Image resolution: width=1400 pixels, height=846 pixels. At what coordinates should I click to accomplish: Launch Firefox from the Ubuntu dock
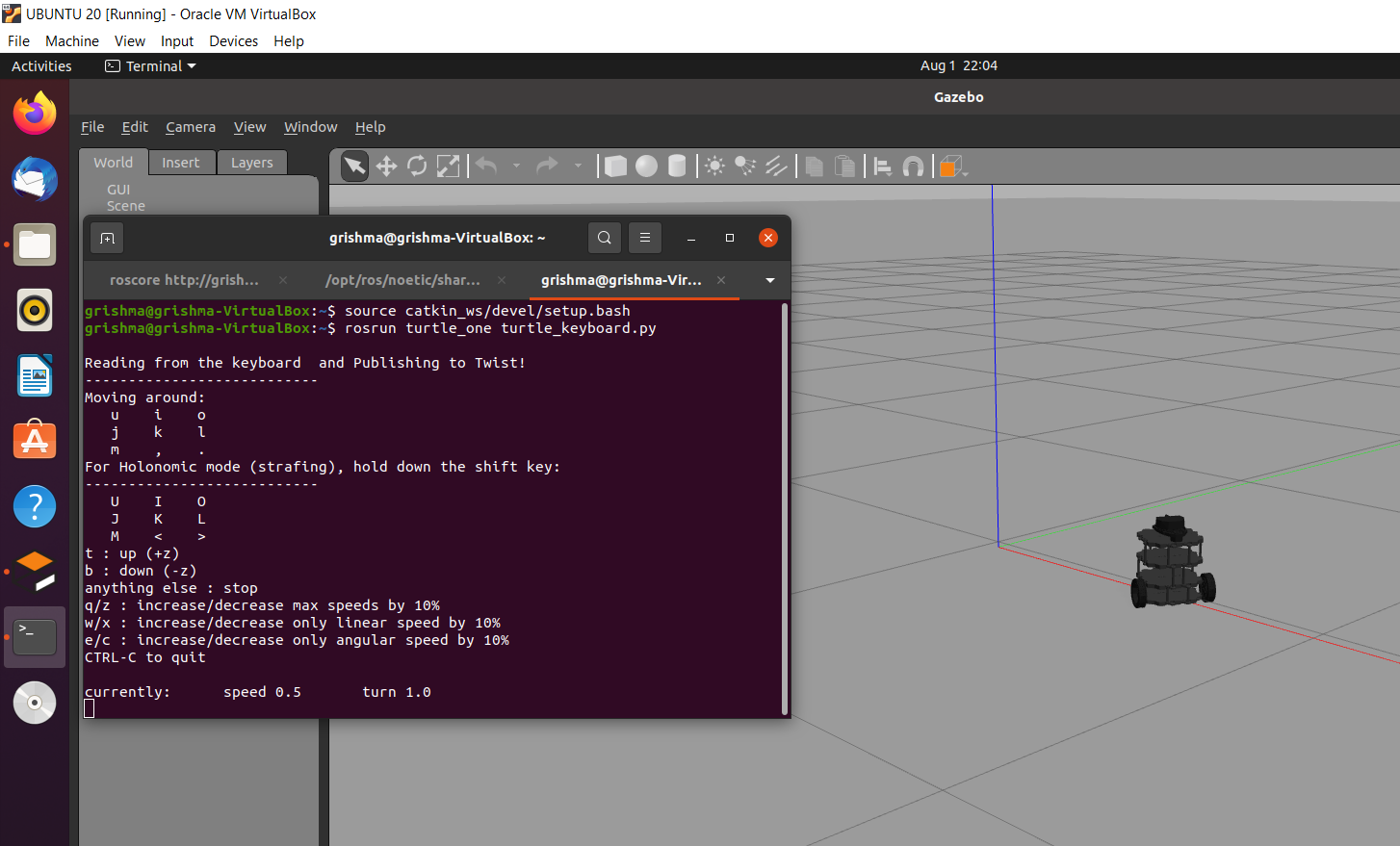pyautogui.click(x=34, y=113)
